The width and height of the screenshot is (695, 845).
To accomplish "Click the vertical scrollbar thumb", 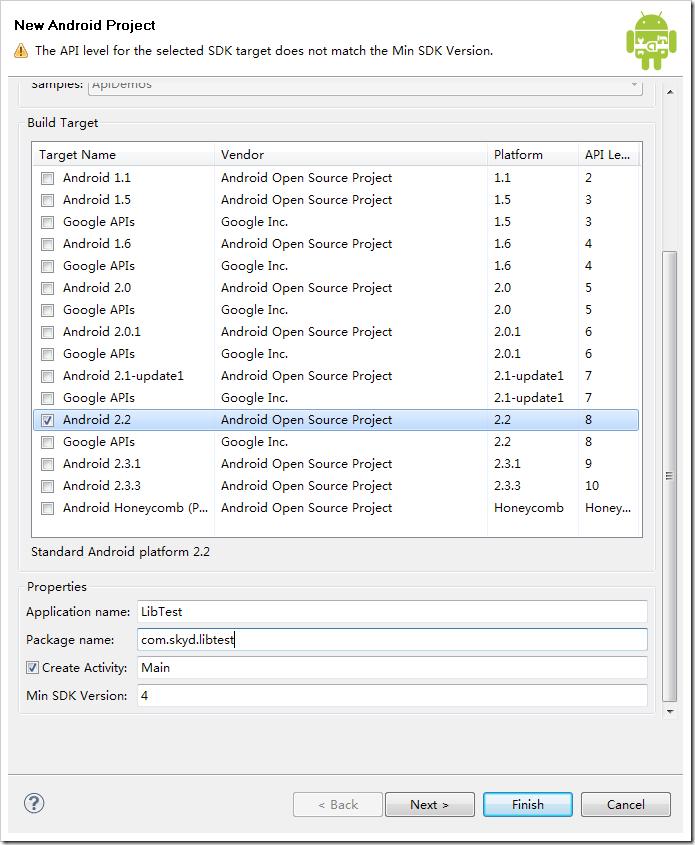I will tap(670, 476).
